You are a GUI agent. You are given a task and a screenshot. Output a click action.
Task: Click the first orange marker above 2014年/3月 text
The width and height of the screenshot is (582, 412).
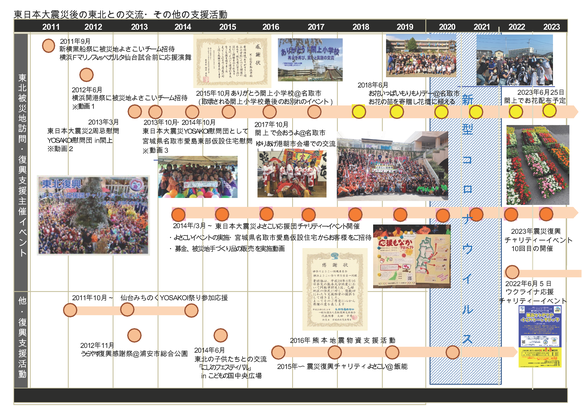(179, 214)
